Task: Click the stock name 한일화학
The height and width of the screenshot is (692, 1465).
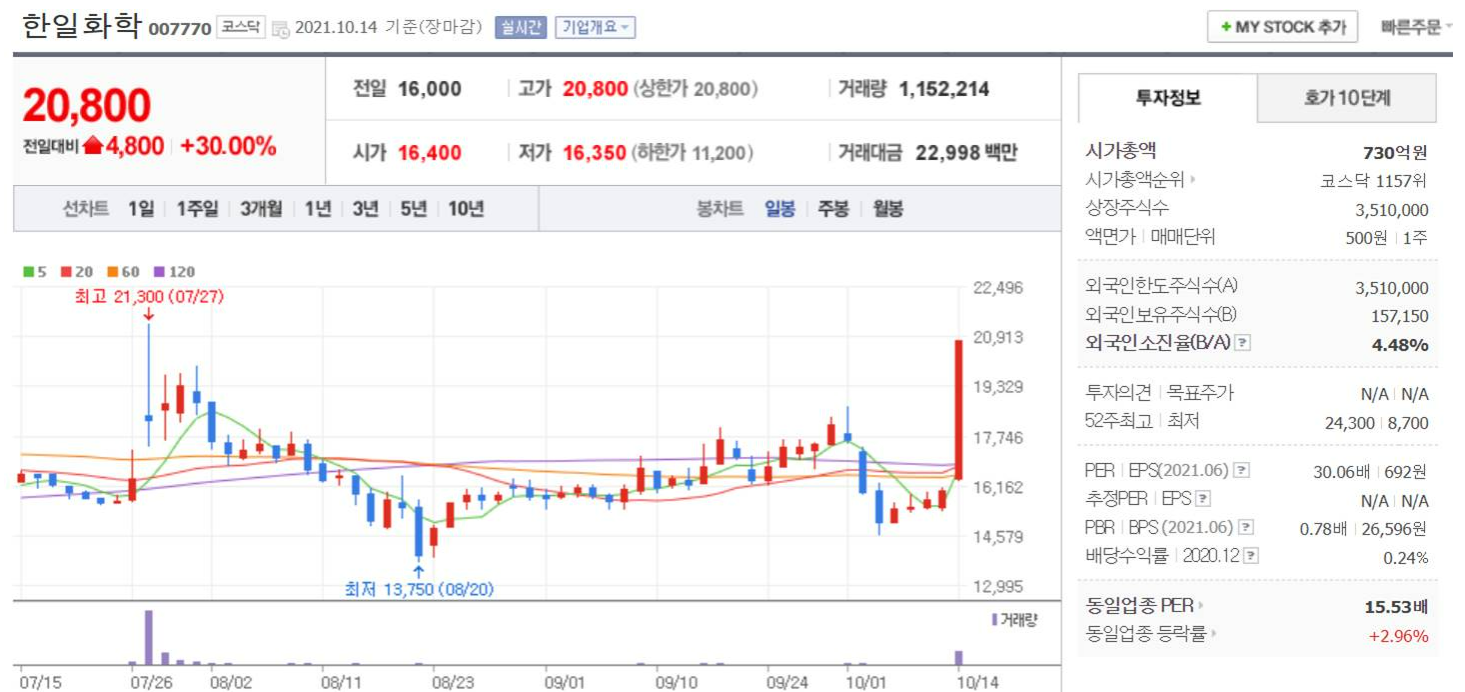Action: 82,26
